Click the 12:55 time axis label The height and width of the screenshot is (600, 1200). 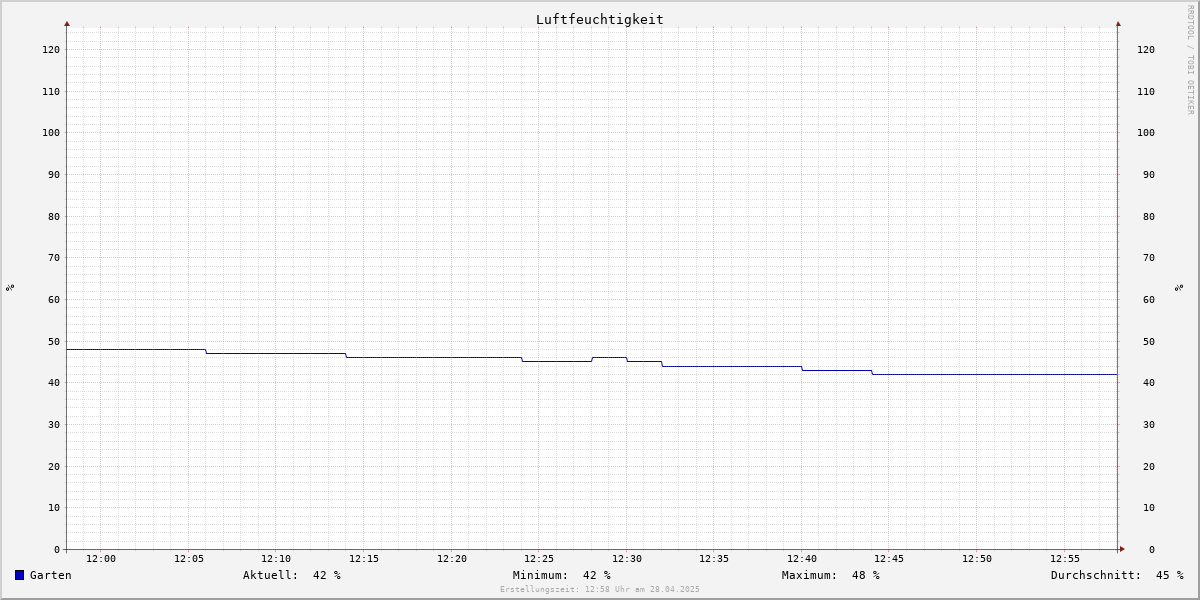[x=1065, y=559]
